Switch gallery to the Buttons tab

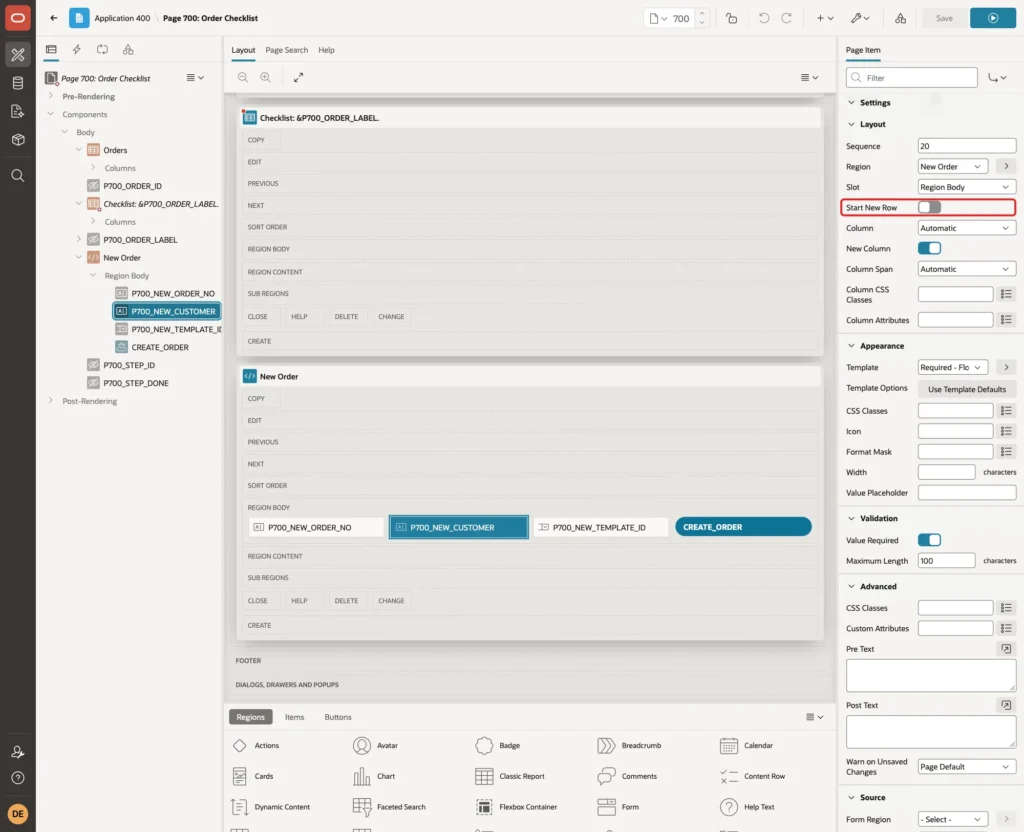pos(338,717)
